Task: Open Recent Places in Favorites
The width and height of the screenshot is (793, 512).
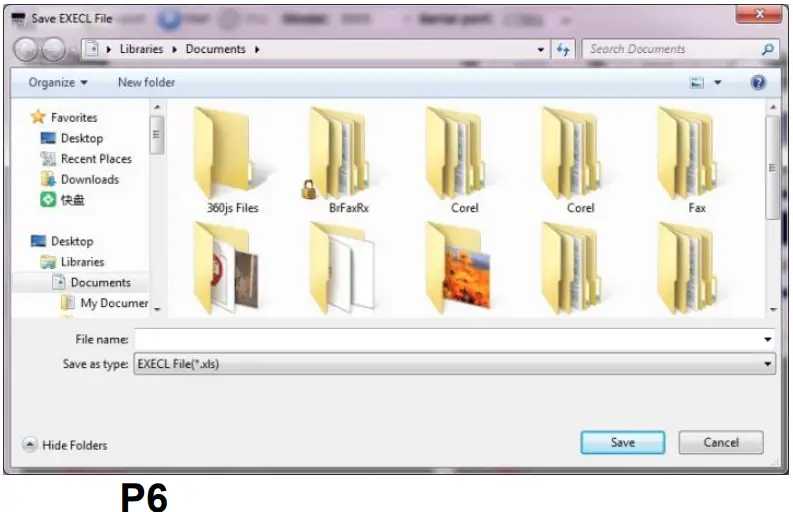Action: click(86, 159)
